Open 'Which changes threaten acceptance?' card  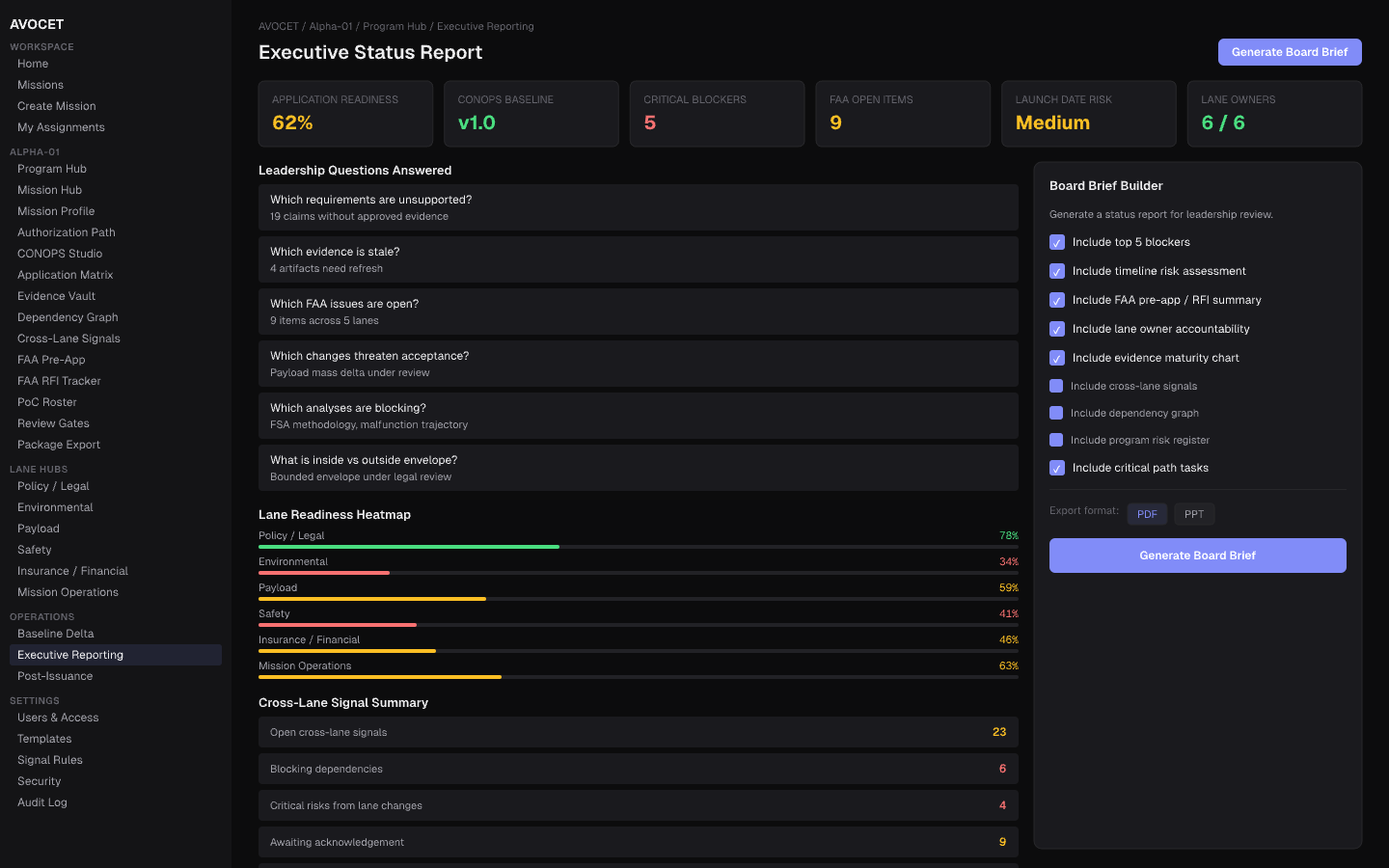(x=639, y=364)
